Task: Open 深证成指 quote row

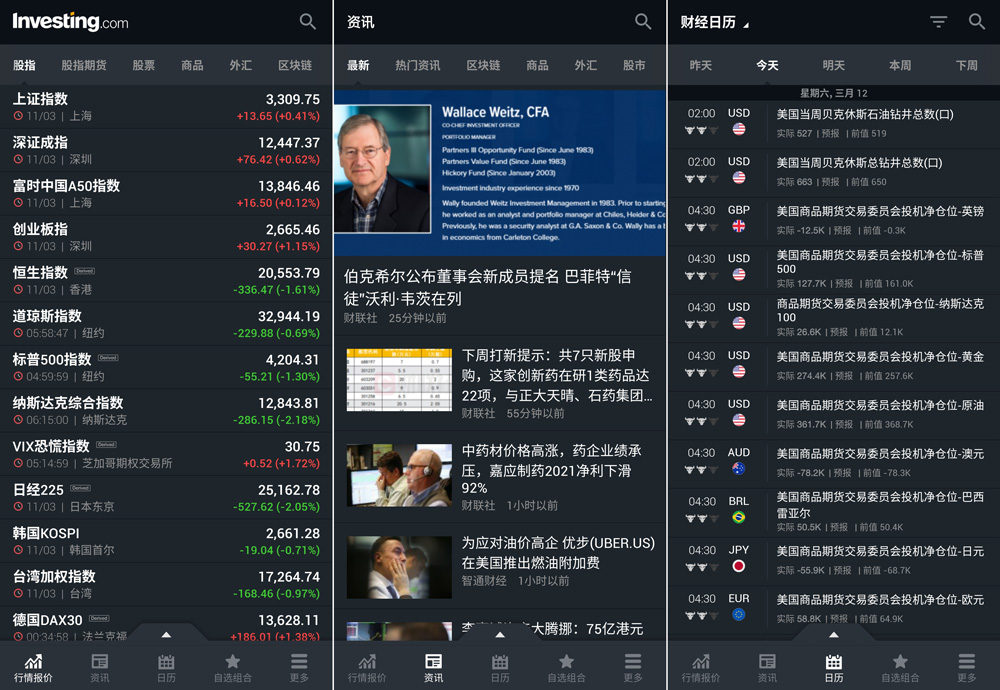Action: (166, 150)
